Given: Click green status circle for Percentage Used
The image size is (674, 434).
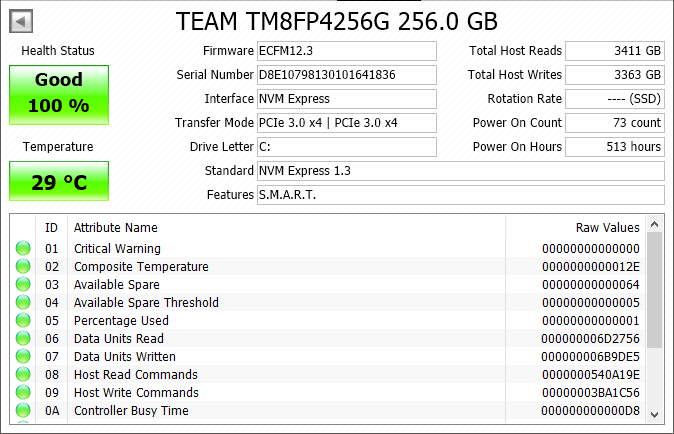Looking at the screenshot, I should coord(23,321).
